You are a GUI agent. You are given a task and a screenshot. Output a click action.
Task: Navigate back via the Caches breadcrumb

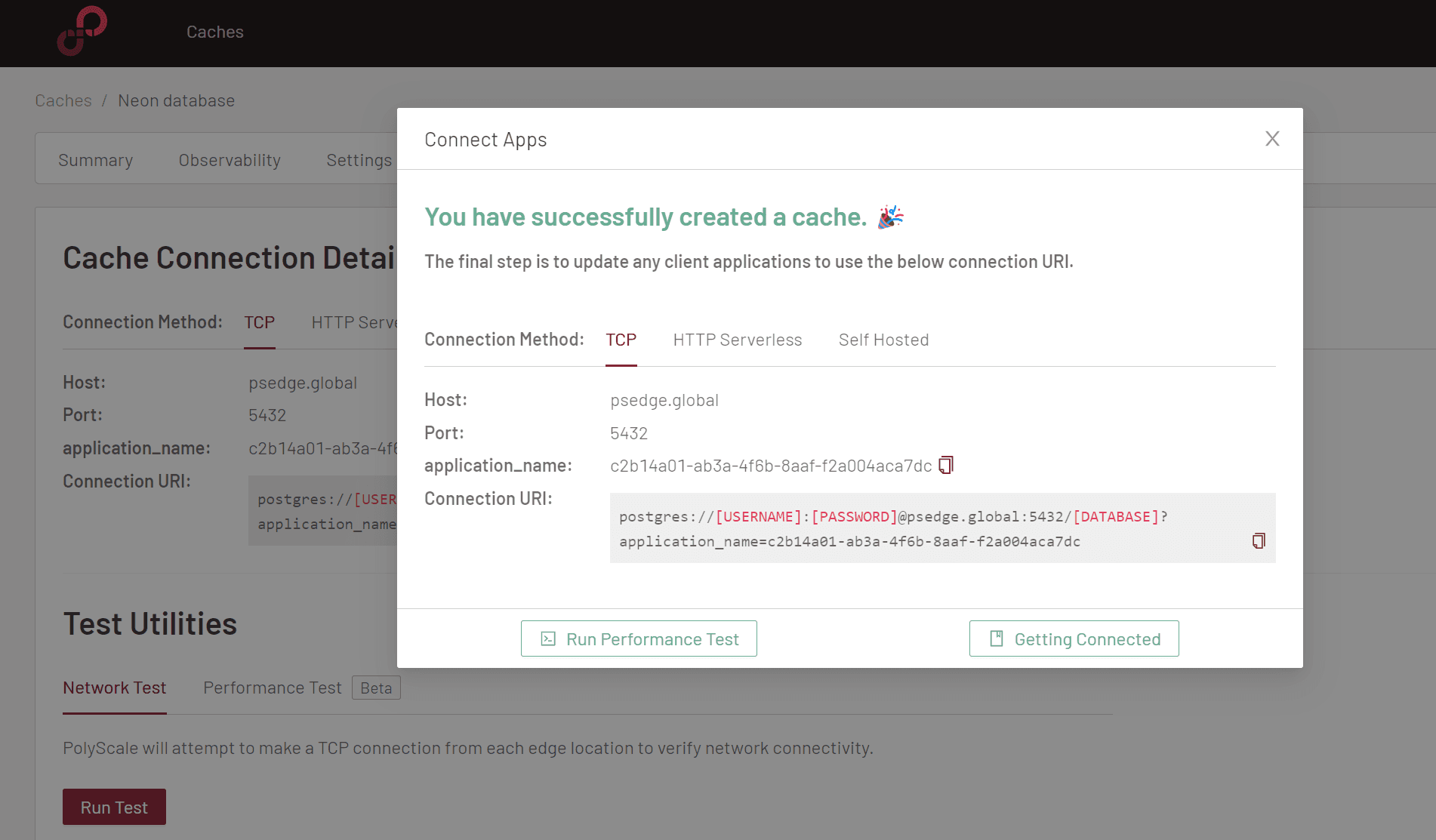point(63,100)
